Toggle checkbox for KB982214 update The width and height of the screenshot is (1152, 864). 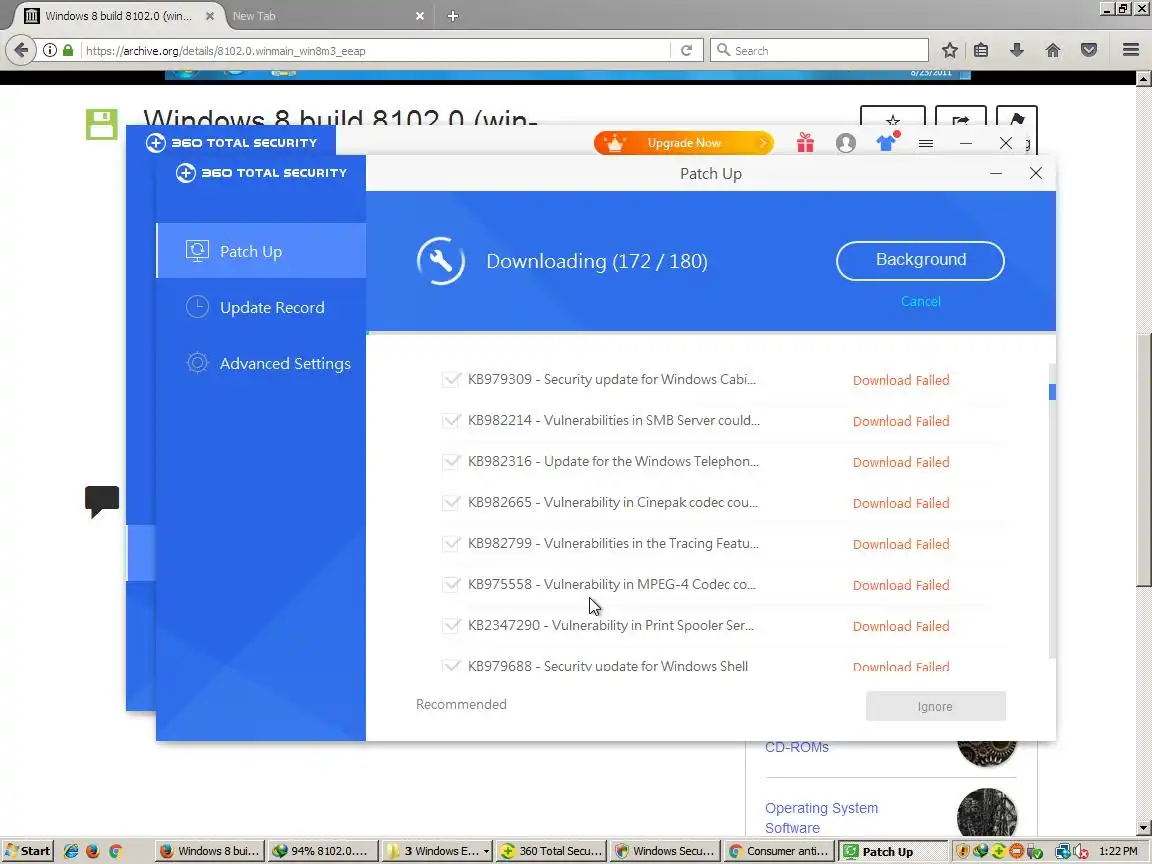tap(451, 420)
